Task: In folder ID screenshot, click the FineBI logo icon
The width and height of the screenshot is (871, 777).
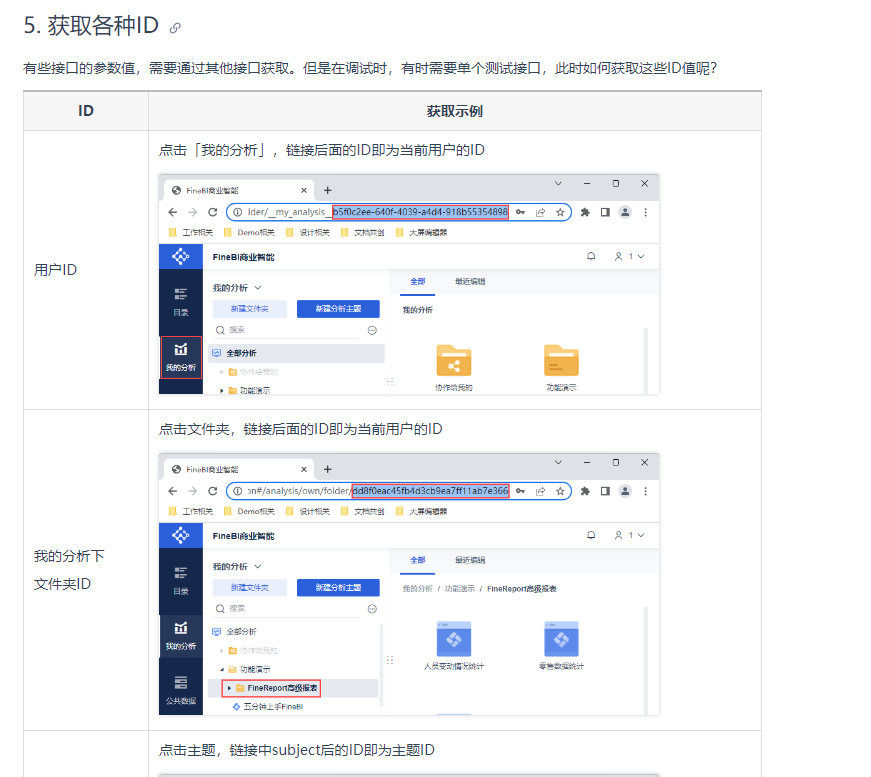Action: 181,535
